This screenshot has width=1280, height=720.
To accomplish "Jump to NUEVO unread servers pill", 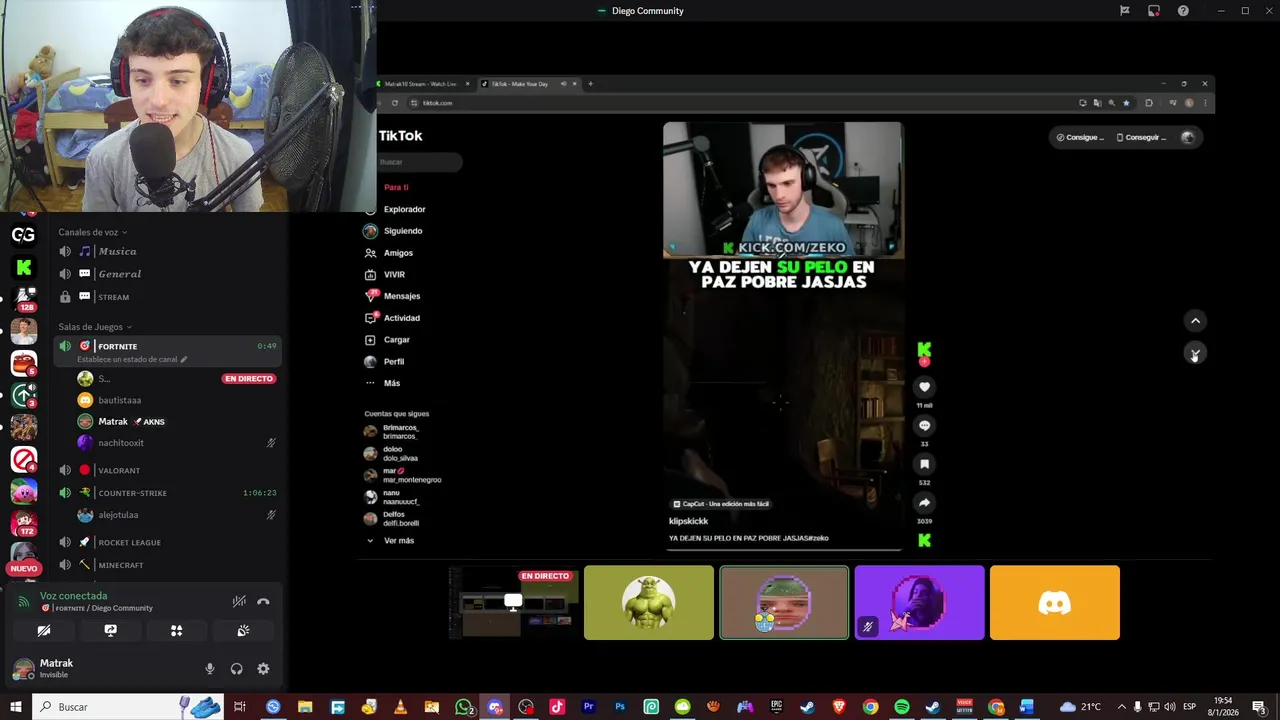I will point(23,568).
